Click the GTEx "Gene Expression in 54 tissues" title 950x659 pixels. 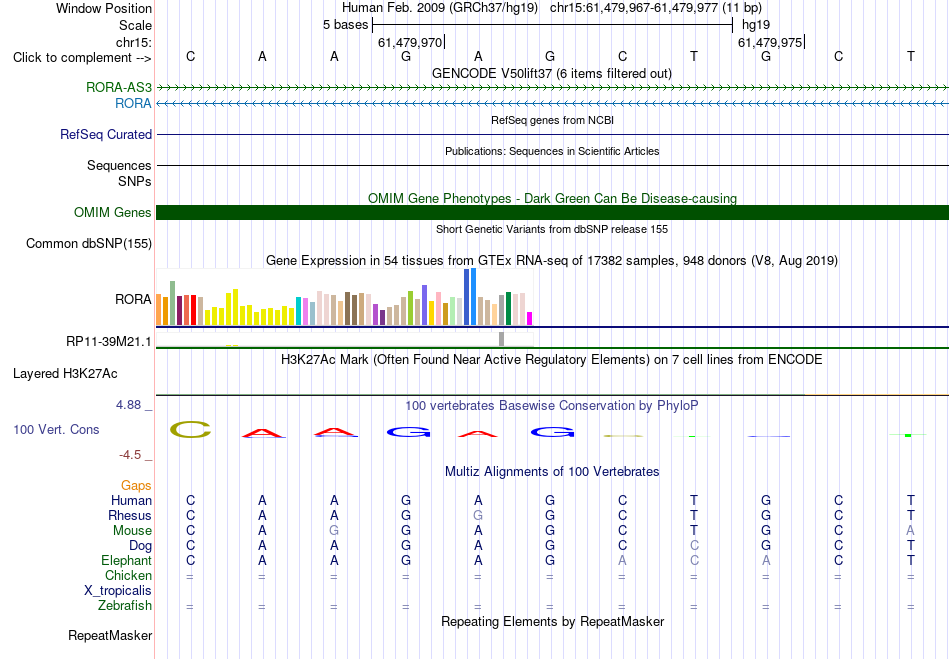coord(552,260)
